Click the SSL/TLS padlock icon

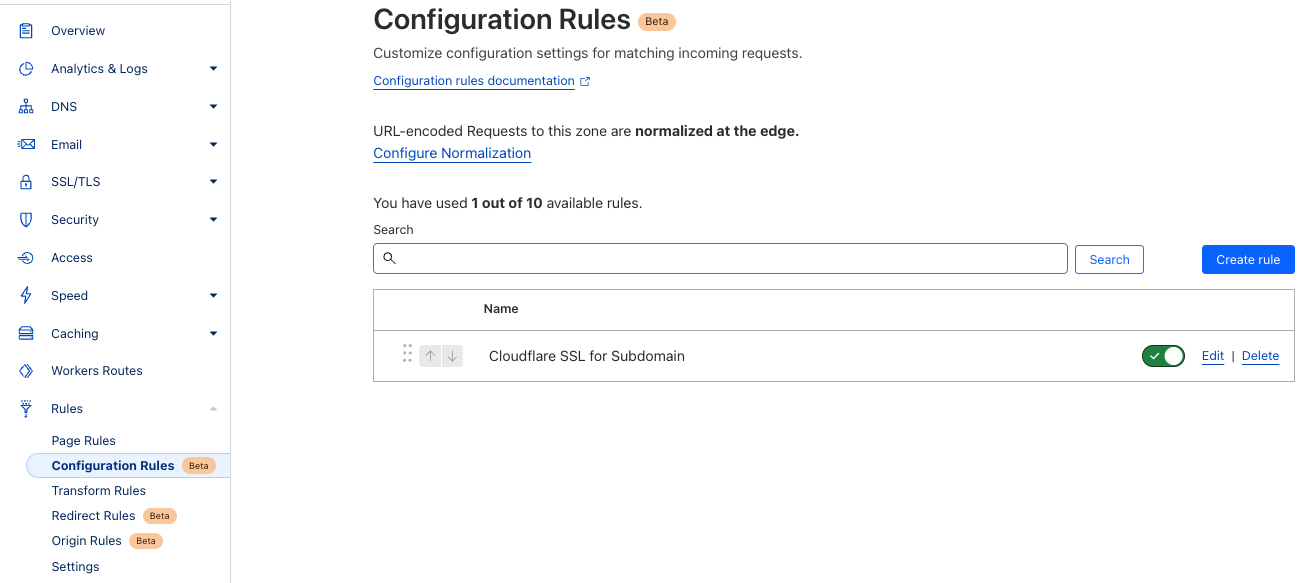coord(26,182)
